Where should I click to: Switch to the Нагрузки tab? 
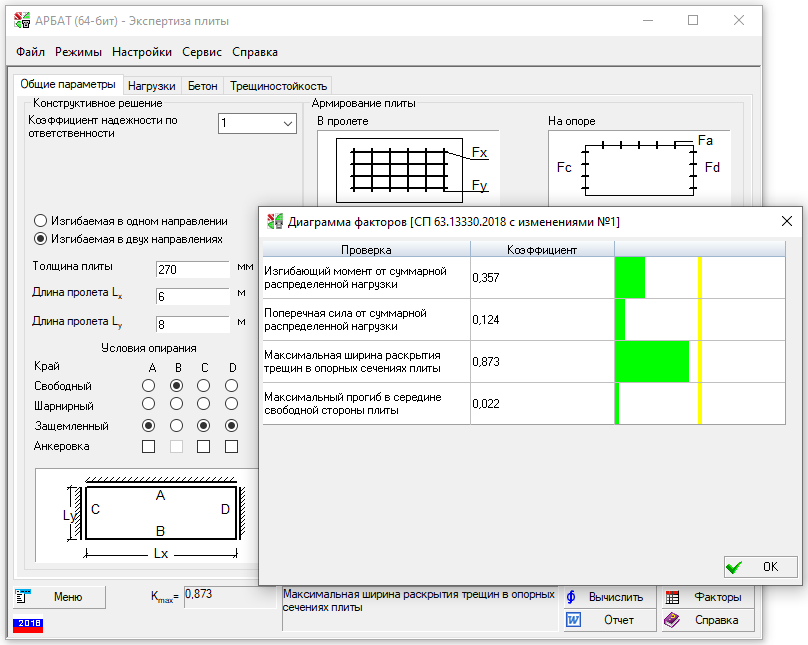(x=152, y=87)
